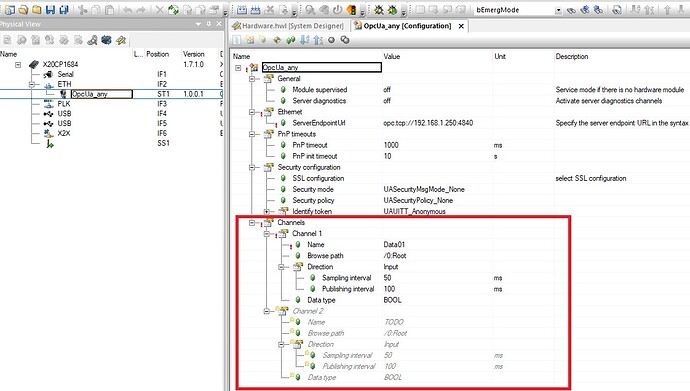Click the green binoculars find icon
690x391 pixels.
click(x=290, y=40)
